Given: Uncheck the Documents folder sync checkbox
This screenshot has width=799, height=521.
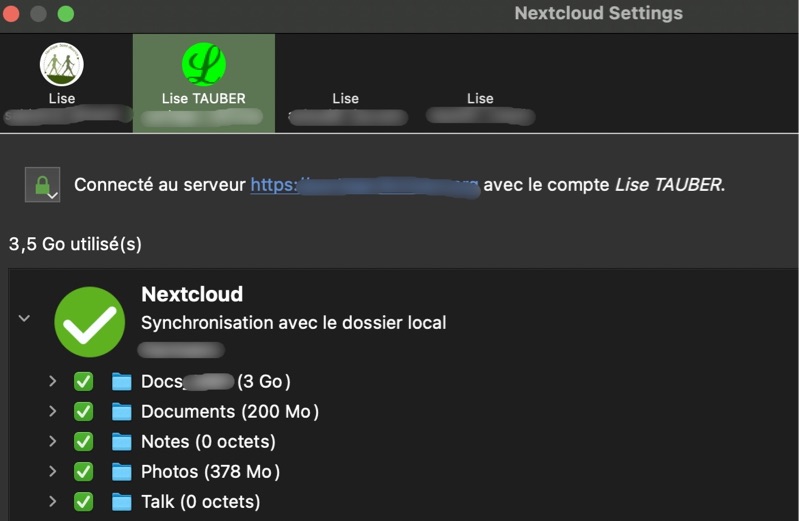Looking at the screenshot, I should pyautogui.click(x=84, y=411).
